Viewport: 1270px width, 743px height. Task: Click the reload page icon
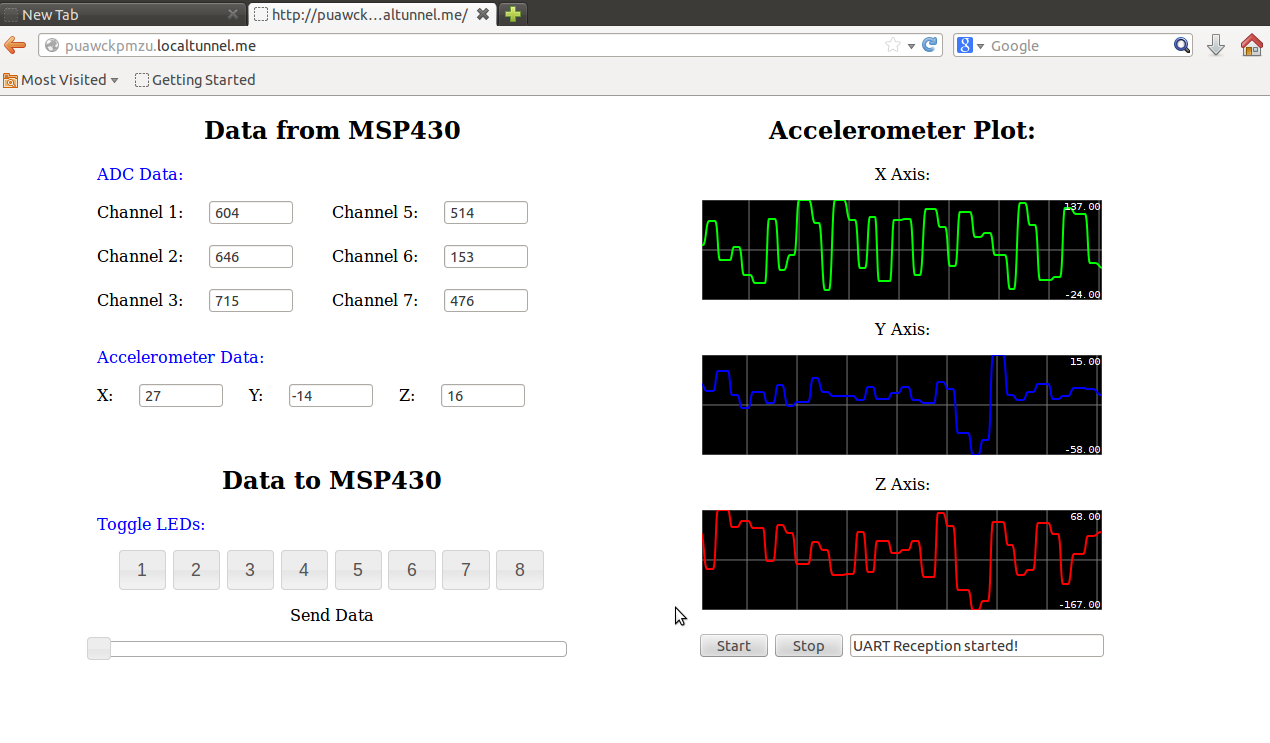(x=930, y=45)
